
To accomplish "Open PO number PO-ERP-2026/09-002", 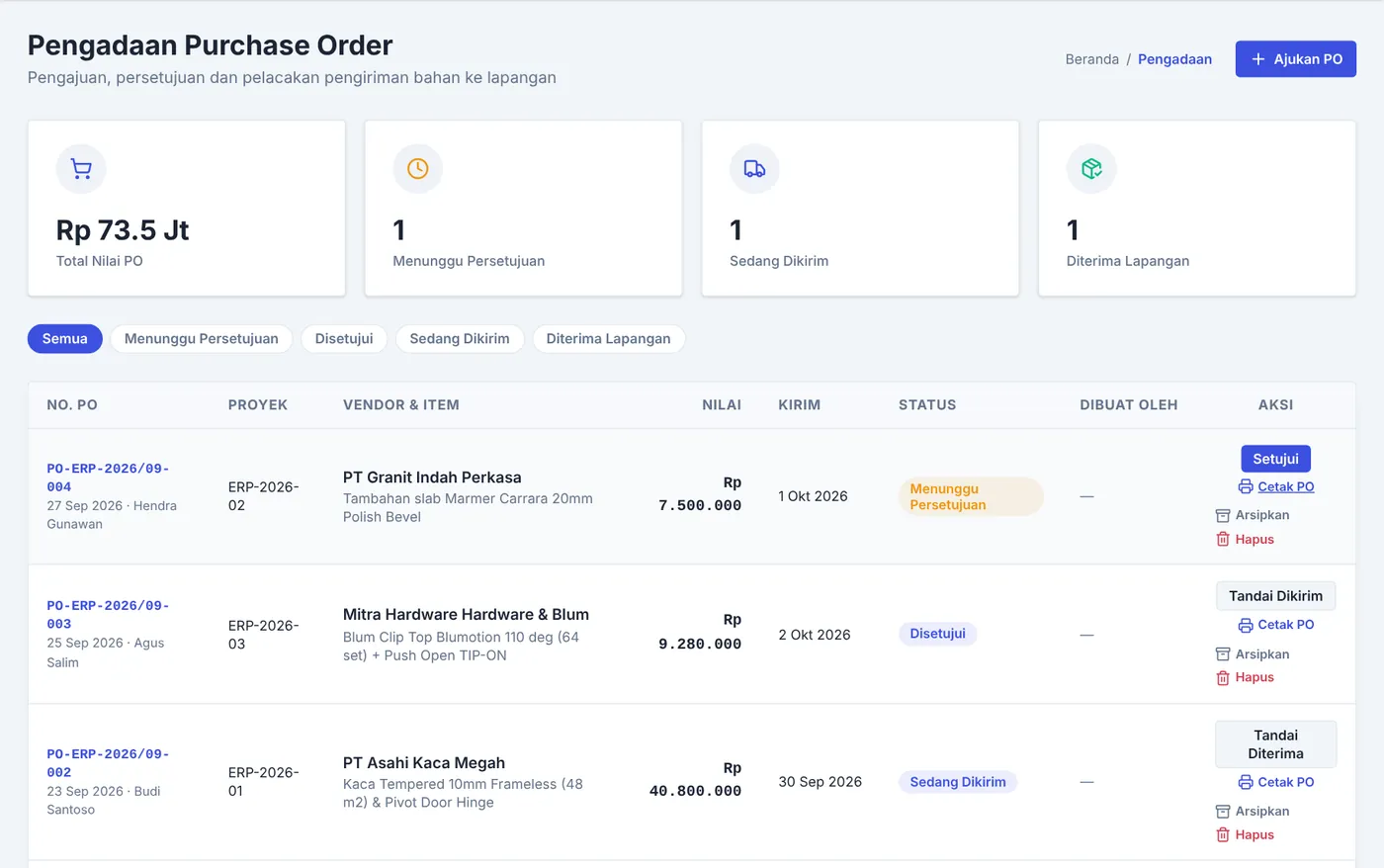I will coord(108,763).
